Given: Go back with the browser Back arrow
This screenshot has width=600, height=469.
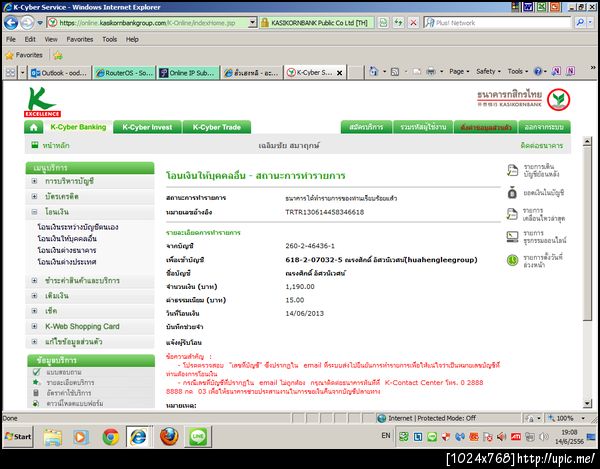Looking at the screenshot, I should click(x=10, y=23).
